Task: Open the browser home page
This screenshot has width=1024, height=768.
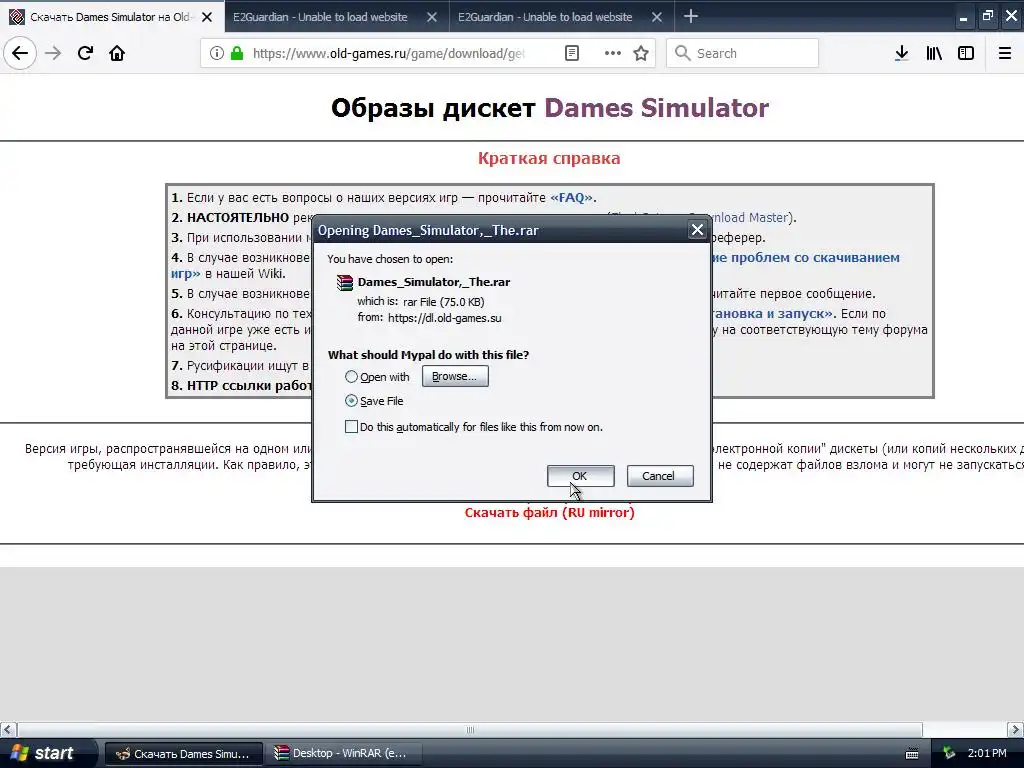Action: (x=117, y=53)
